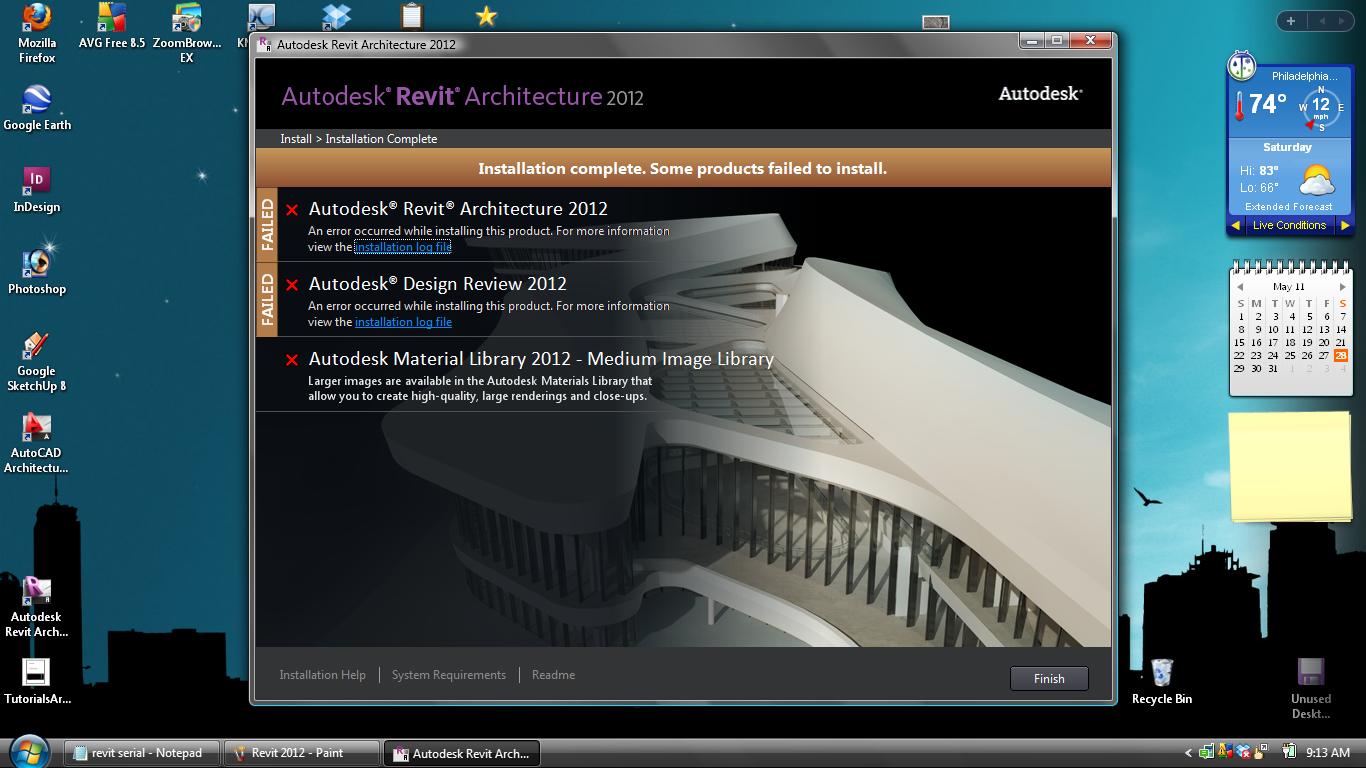Click the 9:13 AM taskbar clock
Image resolution: width=1366 pixels, height=768 pixels.
pos(1327,753)
